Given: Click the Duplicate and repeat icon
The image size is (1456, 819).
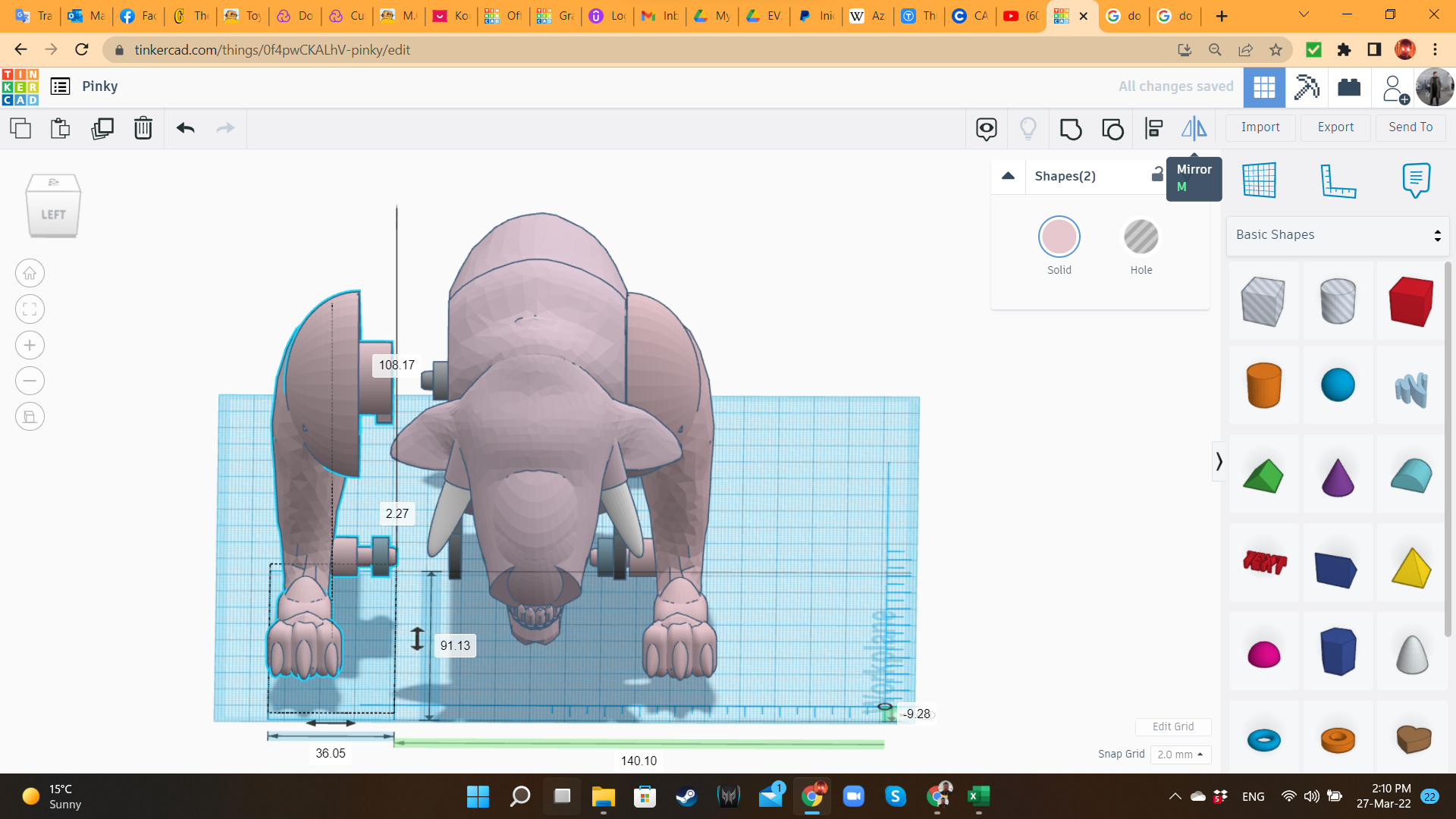Looking at the screenshot, I should point(102,128).
